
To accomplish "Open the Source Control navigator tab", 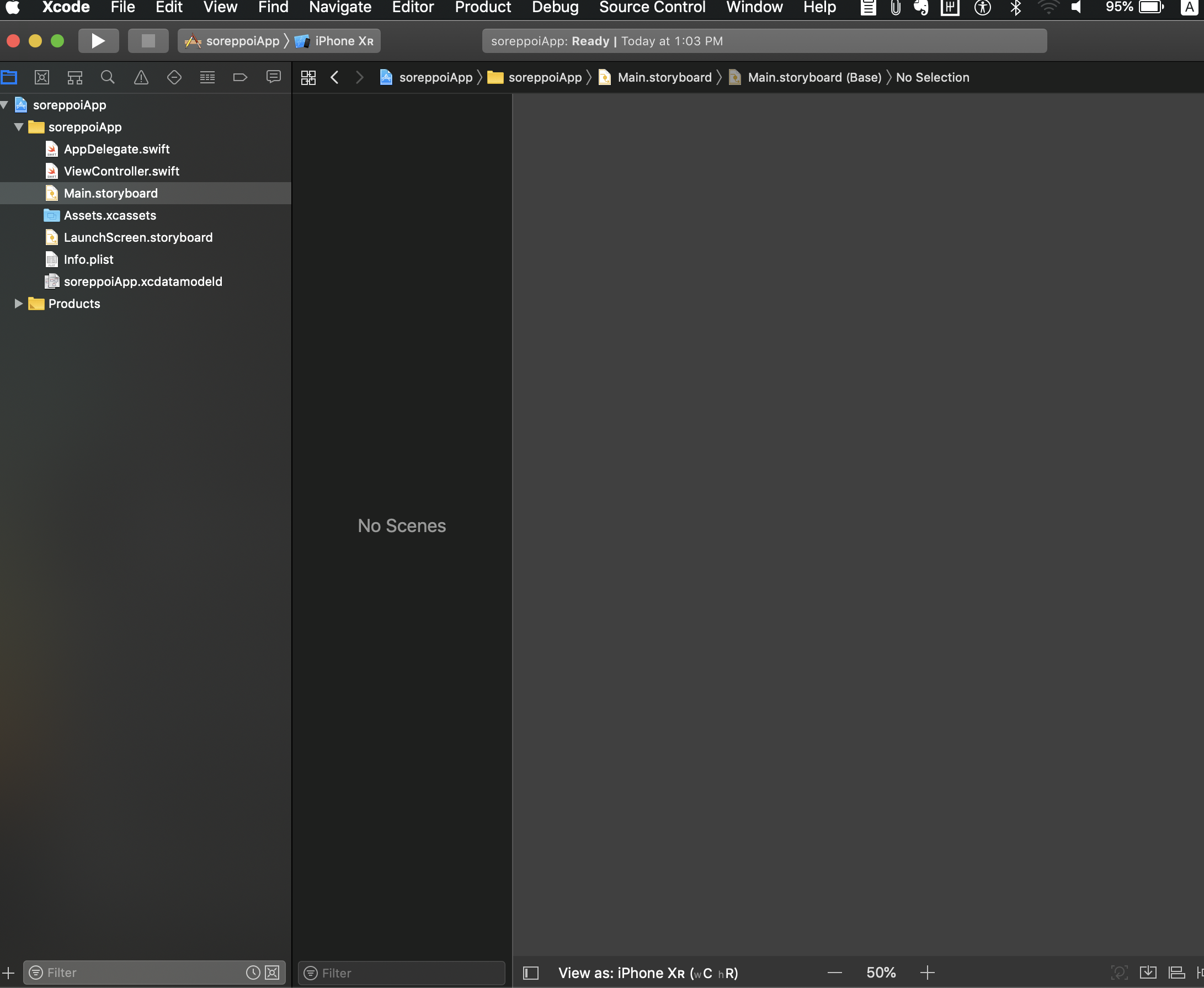I will pos(41,77).
